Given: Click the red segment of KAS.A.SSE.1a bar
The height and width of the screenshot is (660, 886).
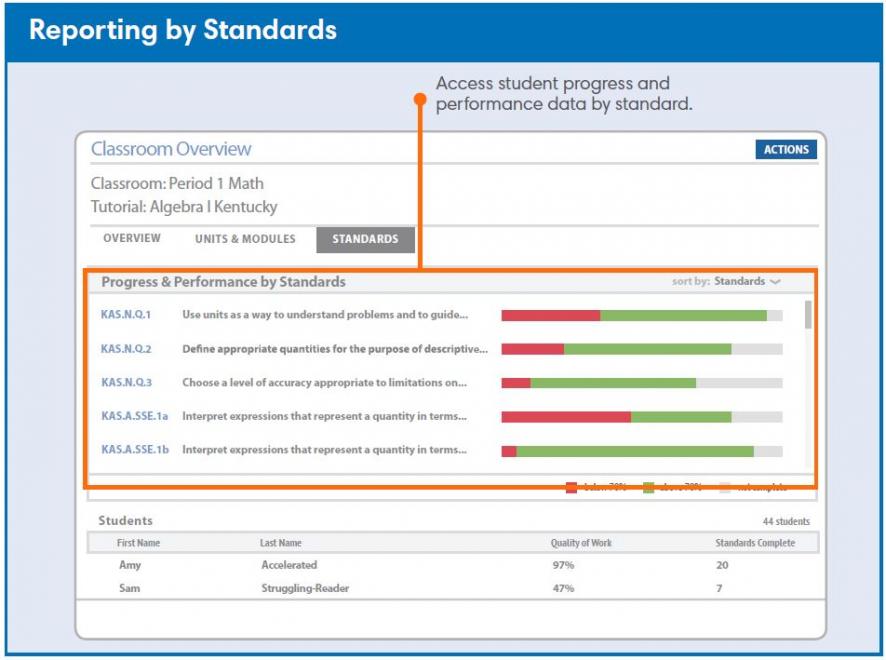Looking at the screenshot, I should click(565, 417).
